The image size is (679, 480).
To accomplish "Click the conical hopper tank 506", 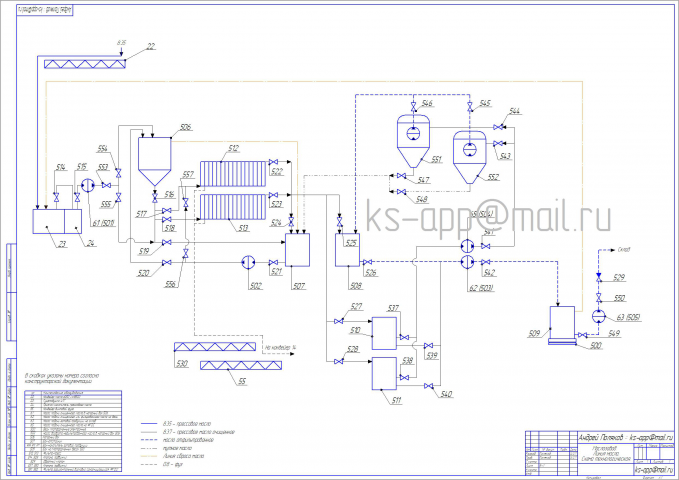I will 155,162.
